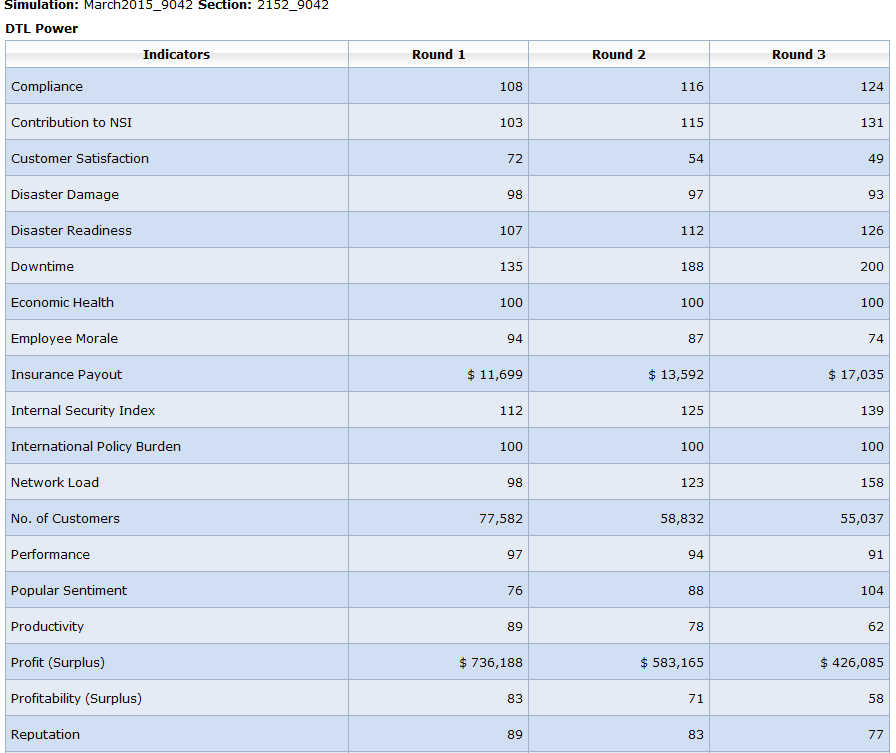Click the Profit (Surplus) Round 1 amount
Screen dimensions: 896x753
pos(490,663)
